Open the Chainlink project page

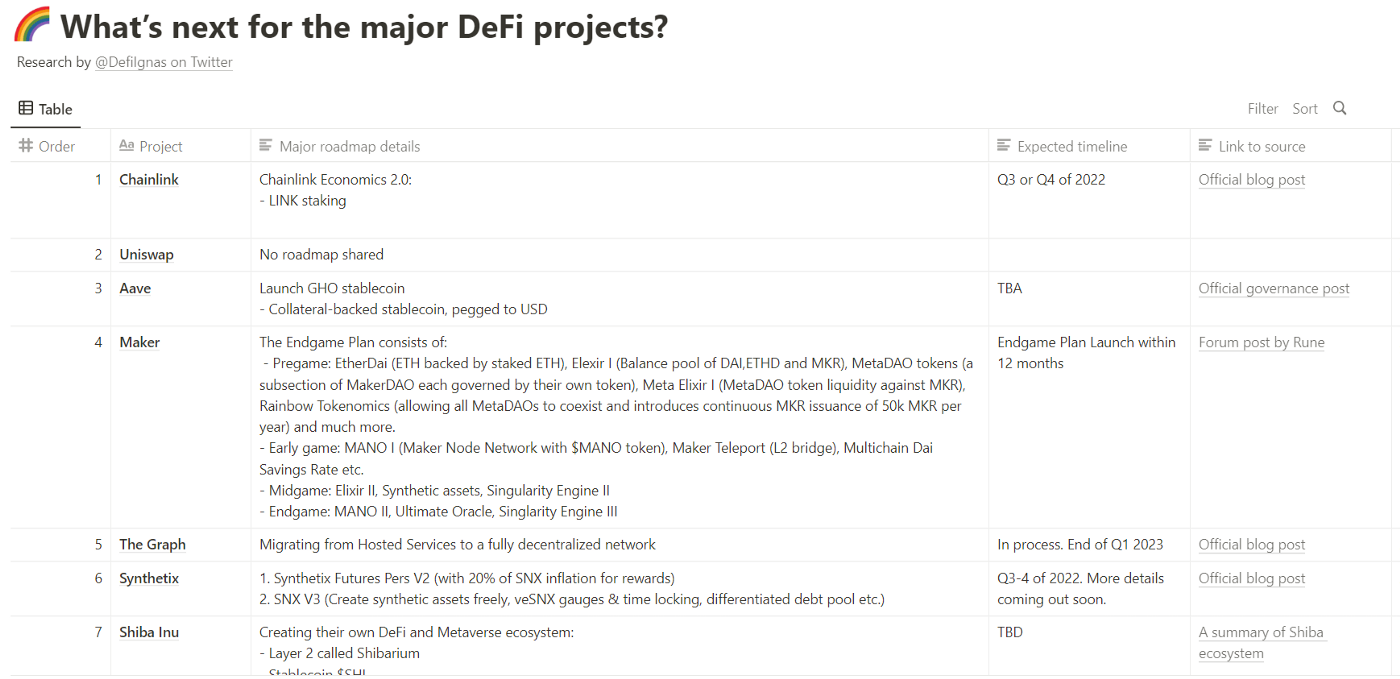tap(148, 179)
